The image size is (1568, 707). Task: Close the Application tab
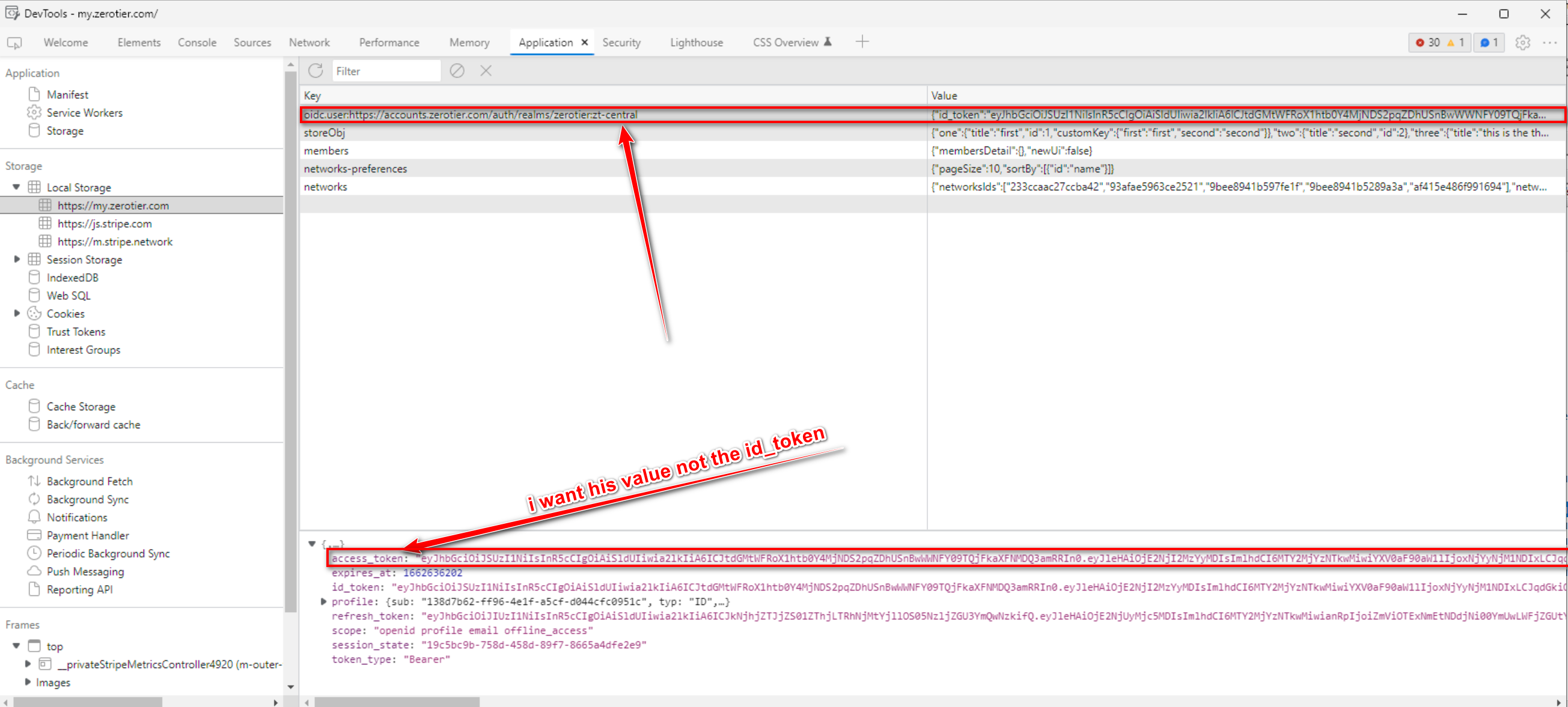pyautogui.click(x=584, y=43)
